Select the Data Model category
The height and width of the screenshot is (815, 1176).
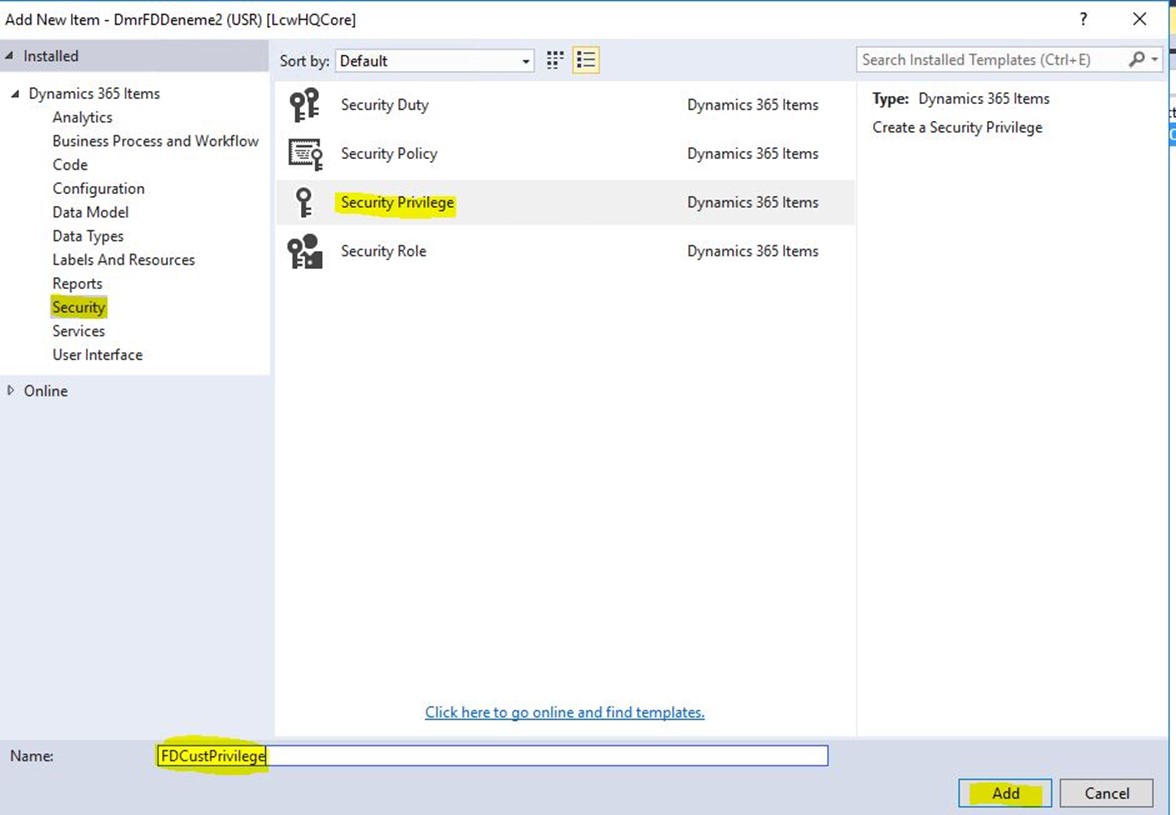[90, 212]
